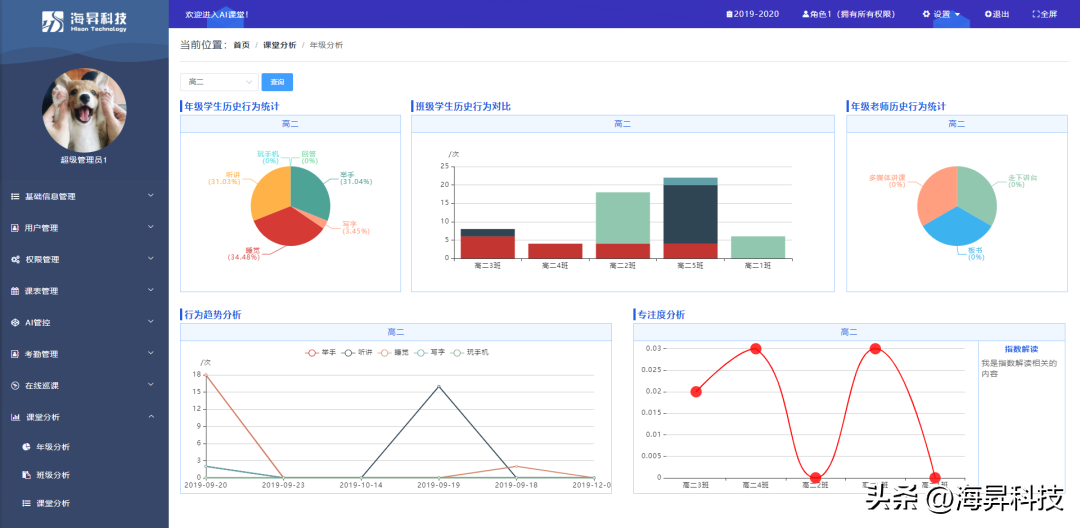
Task: Click the 课表管理 calendar icon
Action: click(15, 291)
